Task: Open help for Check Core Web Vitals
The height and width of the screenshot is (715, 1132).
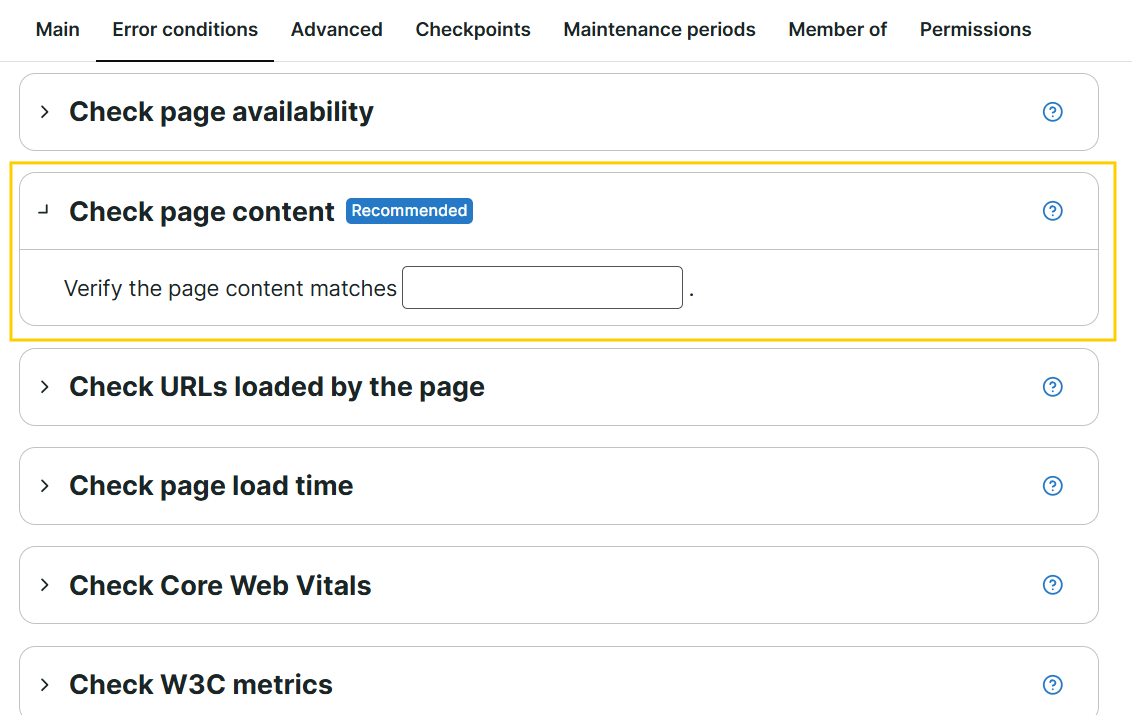Action: pos(1053,585)
